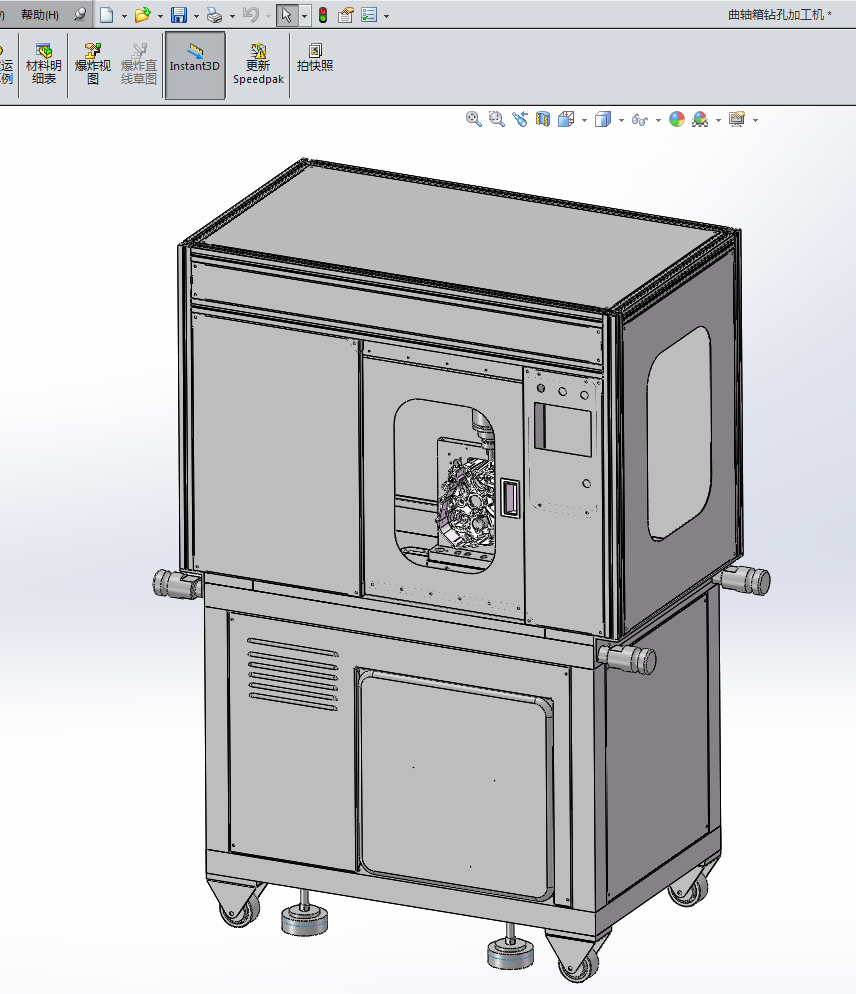Save the assembly with the floppy icon
This screenshot has height=994, width=856.
click(x=179, y=15)
